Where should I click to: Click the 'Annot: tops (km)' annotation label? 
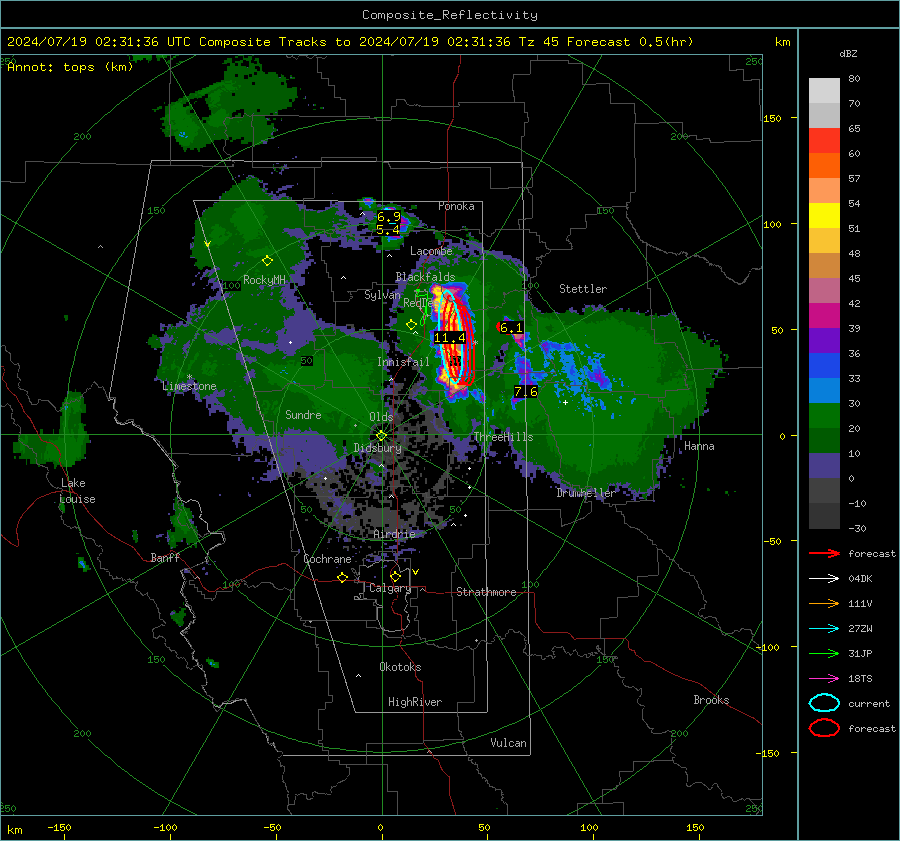pos(70,67)
